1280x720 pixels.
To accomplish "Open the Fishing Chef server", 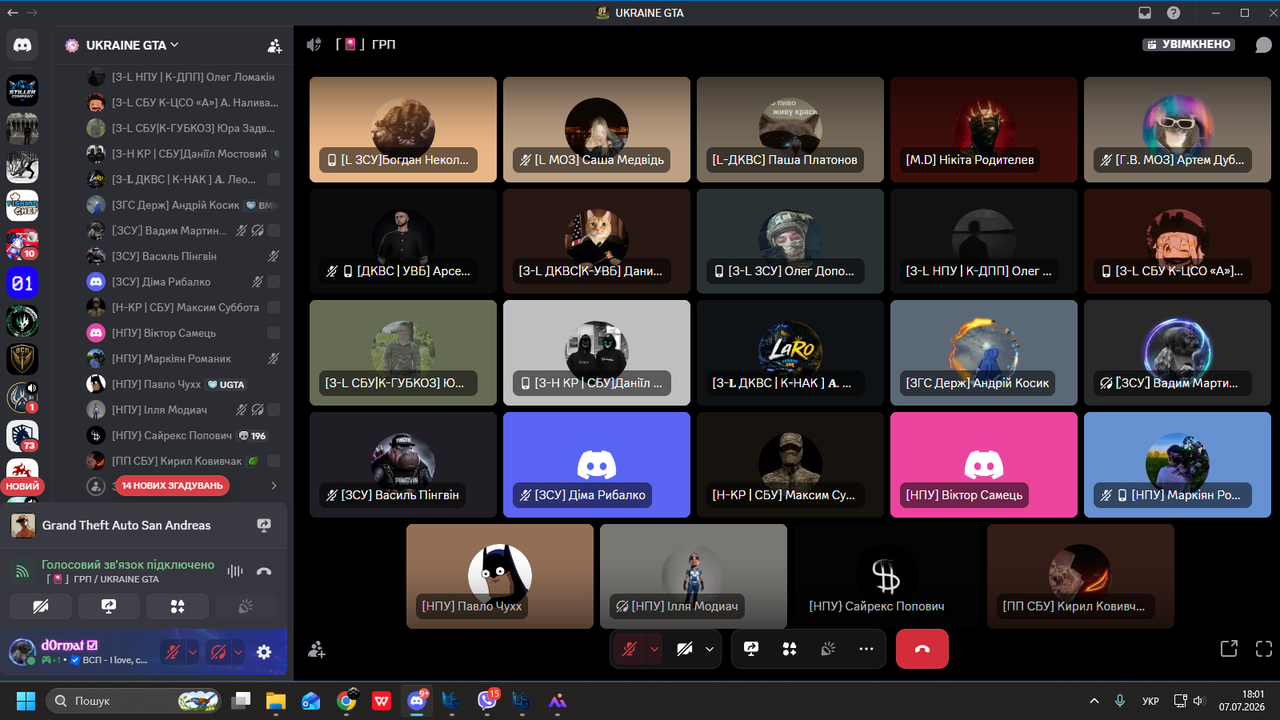I will click(22, 205).
